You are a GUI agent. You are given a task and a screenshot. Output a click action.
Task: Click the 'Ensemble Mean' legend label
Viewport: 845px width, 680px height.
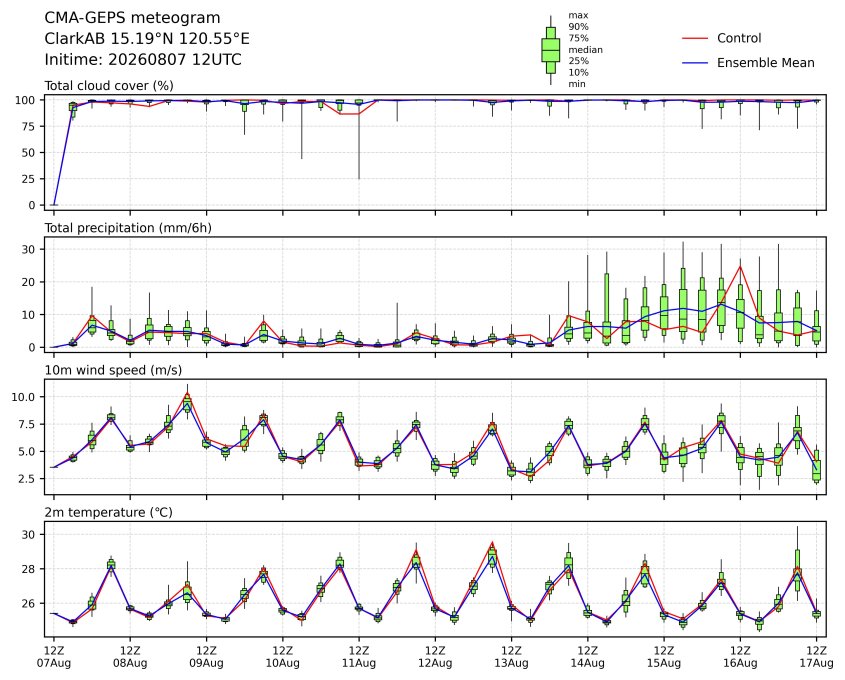pos(765,63)
